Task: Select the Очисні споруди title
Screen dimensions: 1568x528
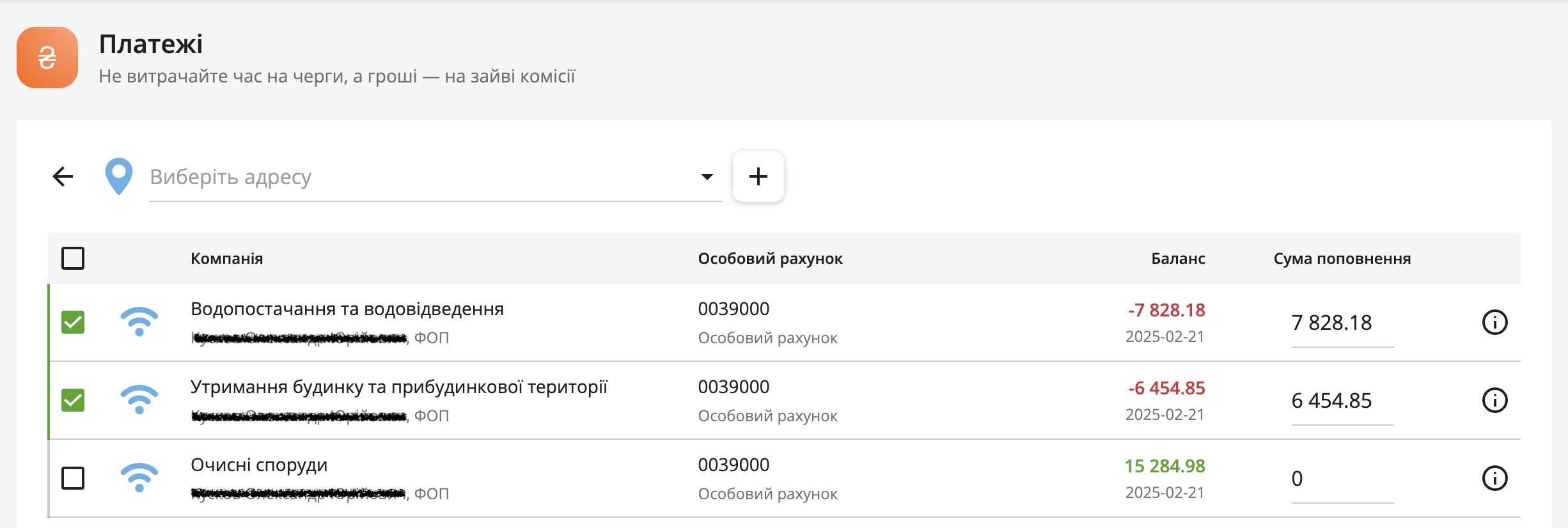Action: (259, 465)
